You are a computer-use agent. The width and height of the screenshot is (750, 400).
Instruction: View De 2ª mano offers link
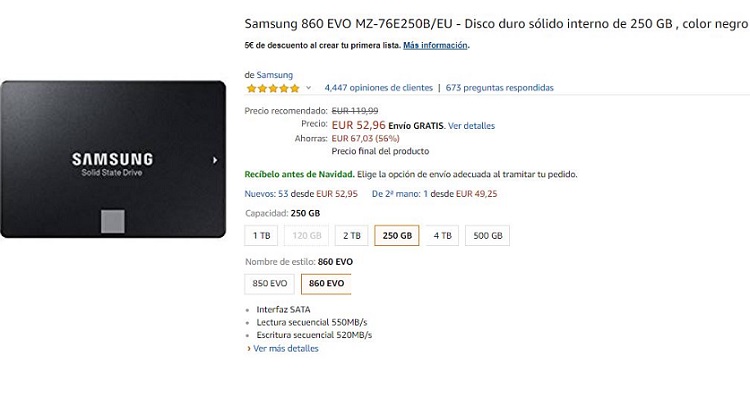(400, 194)
